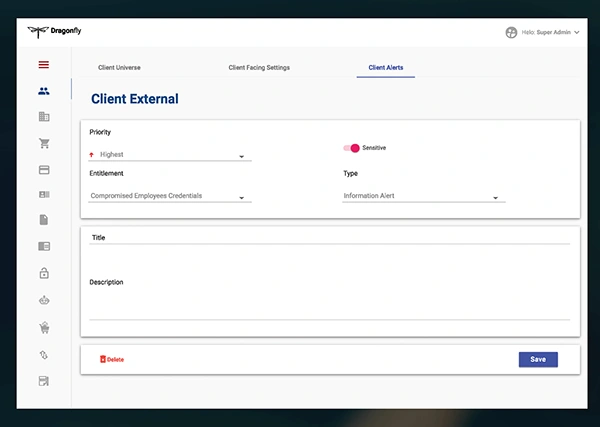Open the swap arrows sidebar icon

click(44, 355)
